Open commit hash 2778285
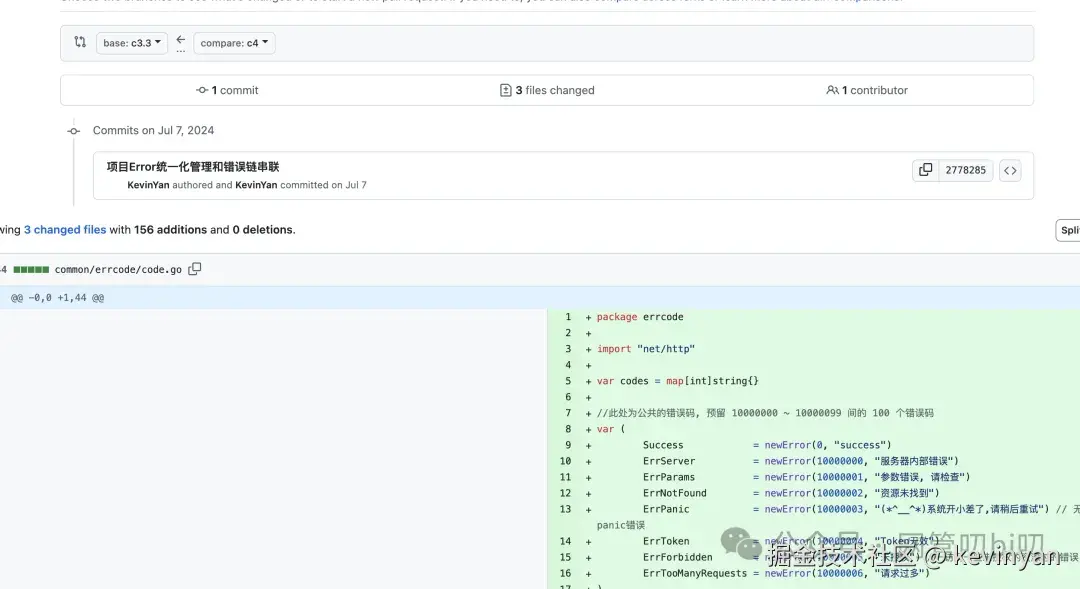Image resolution: width=1080 pixels, height=589 pixels. tap(965, 170)
